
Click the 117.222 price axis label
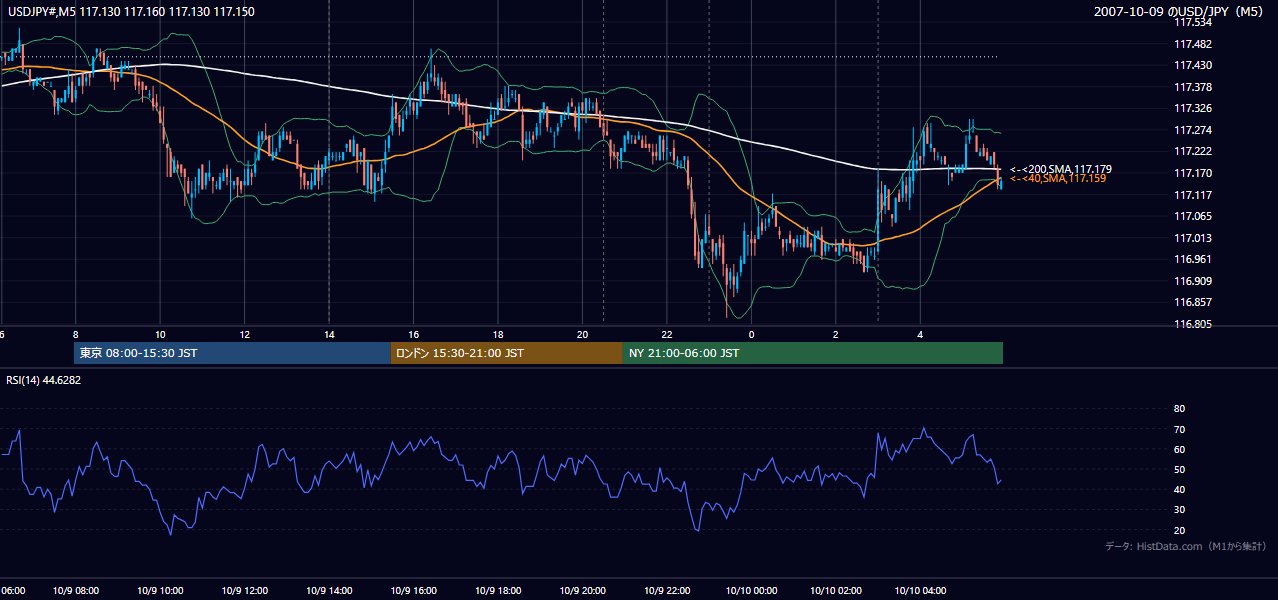click(1192, 151)
